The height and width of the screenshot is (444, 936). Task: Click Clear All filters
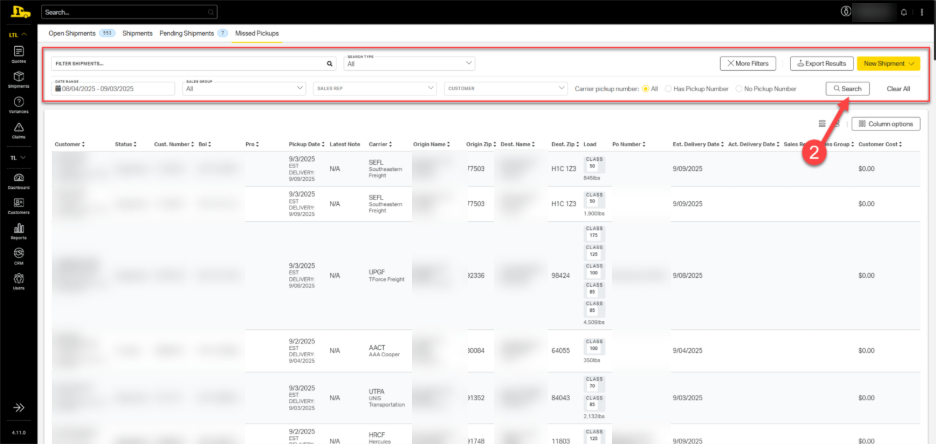898,88
